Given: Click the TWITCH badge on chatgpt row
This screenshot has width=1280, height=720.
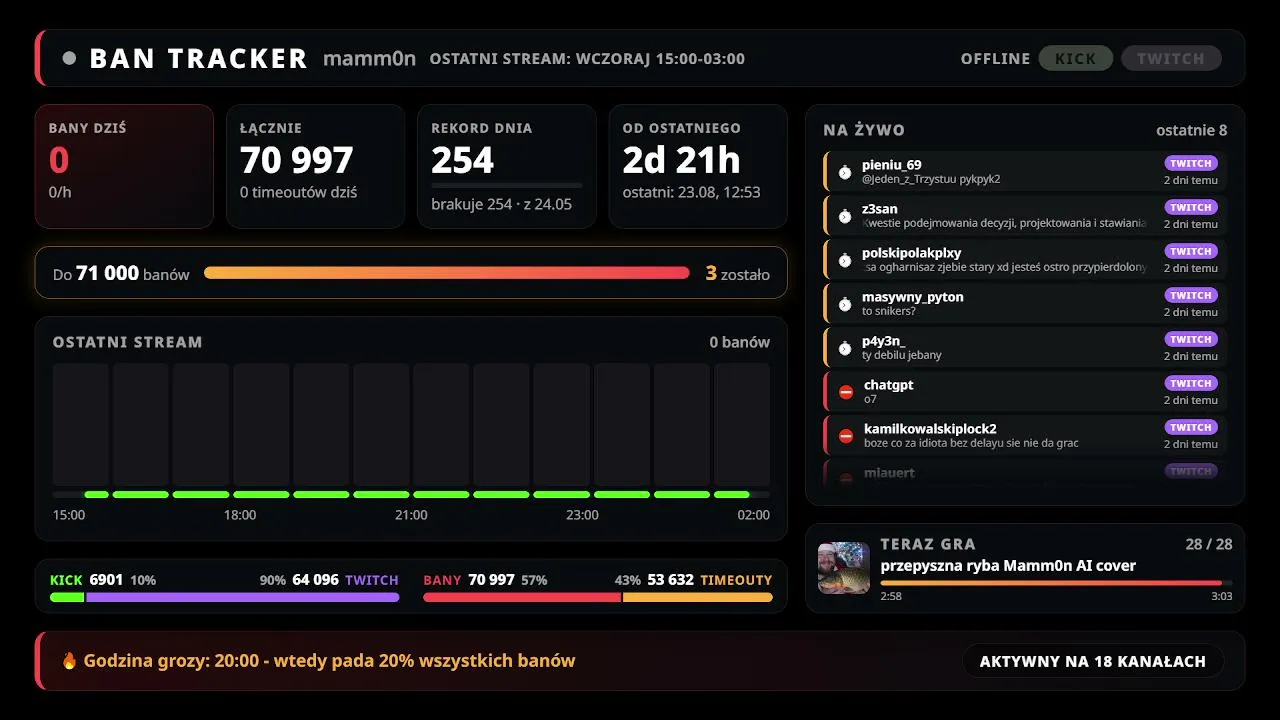Looking at the screenshot, I should [x=1191, y=383].
